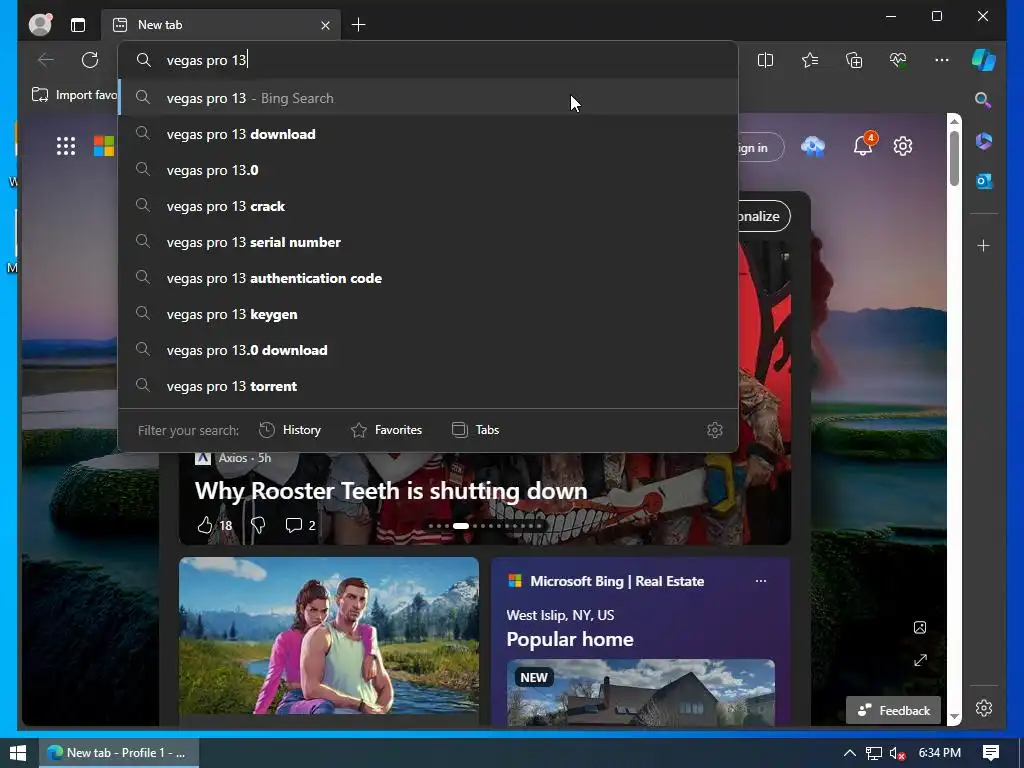
Task: Open page settings gear near bell
Action: click(x=903, y=146)
